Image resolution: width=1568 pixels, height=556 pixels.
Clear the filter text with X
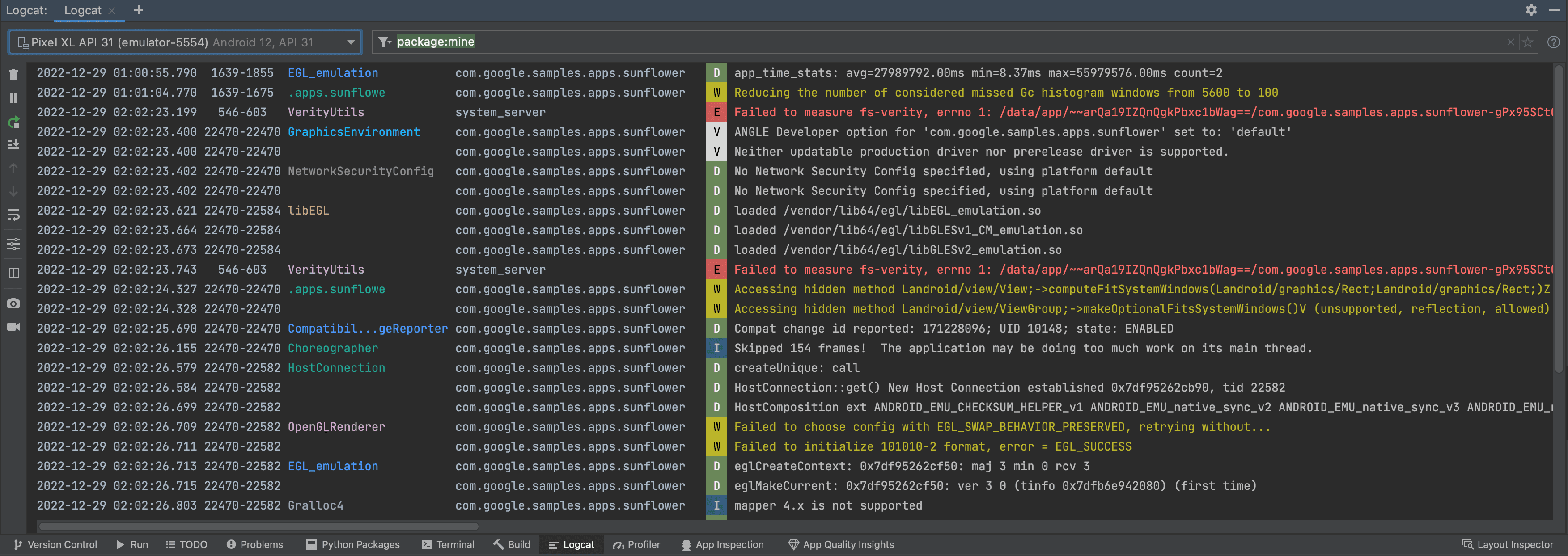[1510, 42]
